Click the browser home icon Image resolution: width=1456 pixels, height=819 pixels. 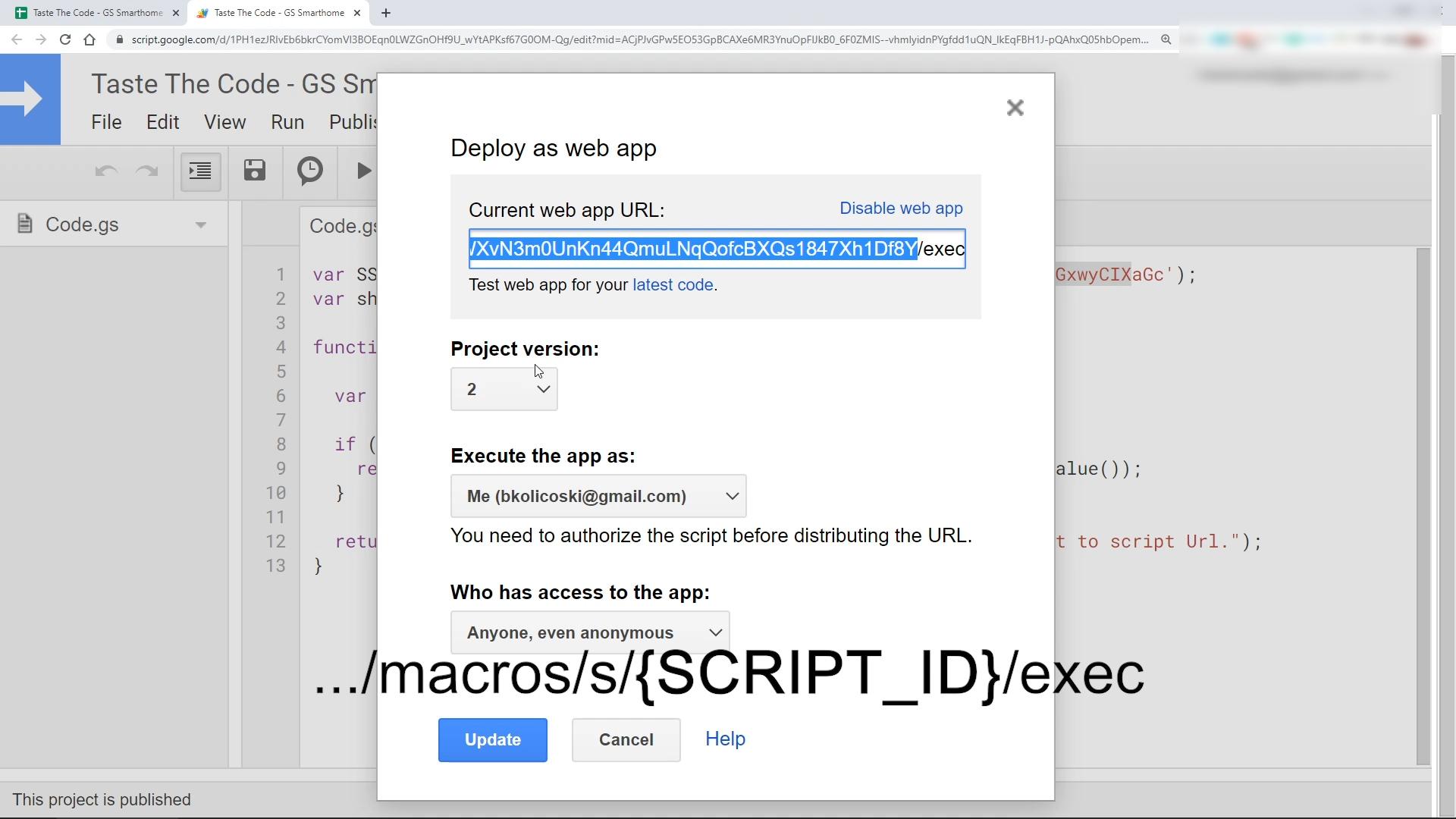coord(89,39)
